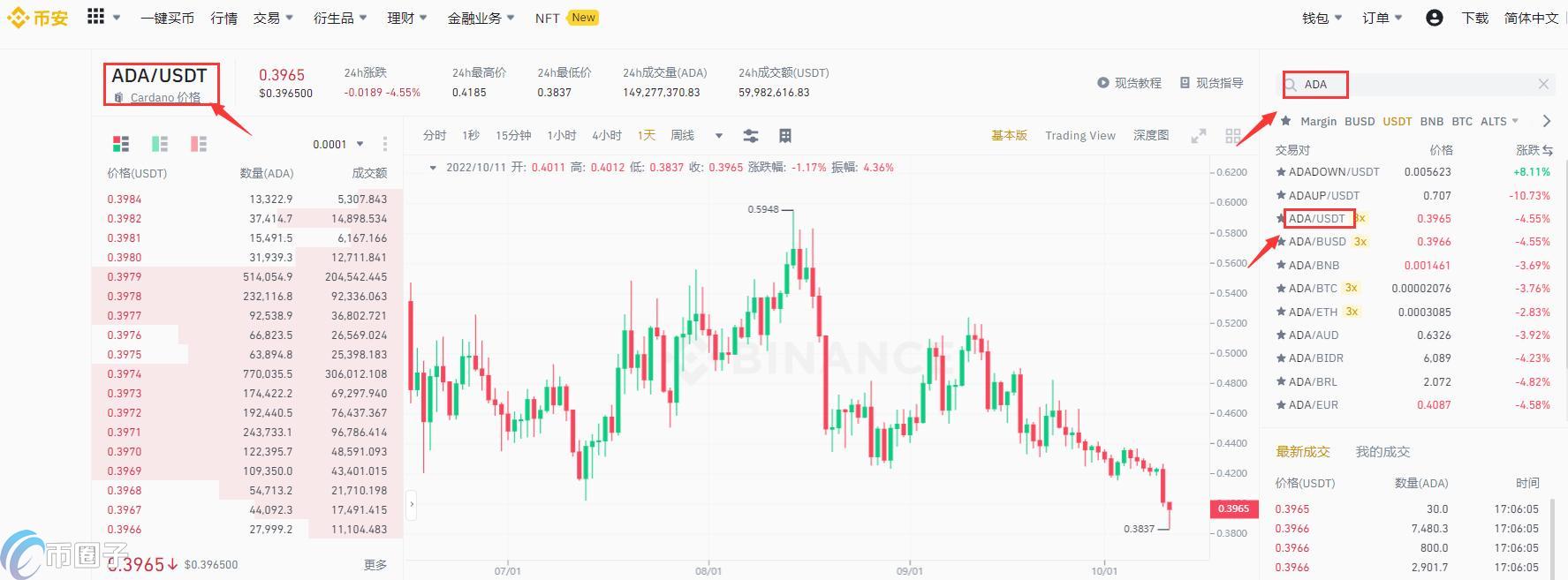Open the ALTS market dropdown
This screenshot has height=580, width=1568.
click(1500, 121)
